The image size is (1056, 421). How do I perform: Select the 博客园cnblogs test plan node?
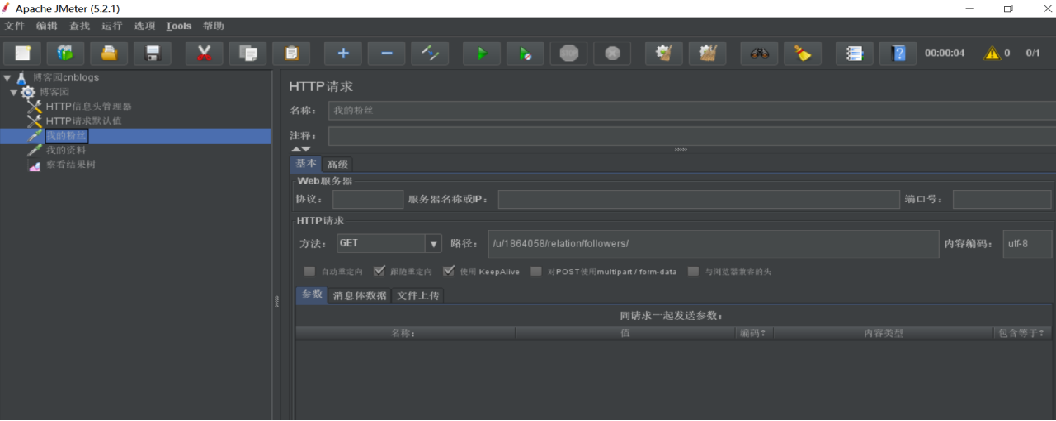[x=65, y=77]
